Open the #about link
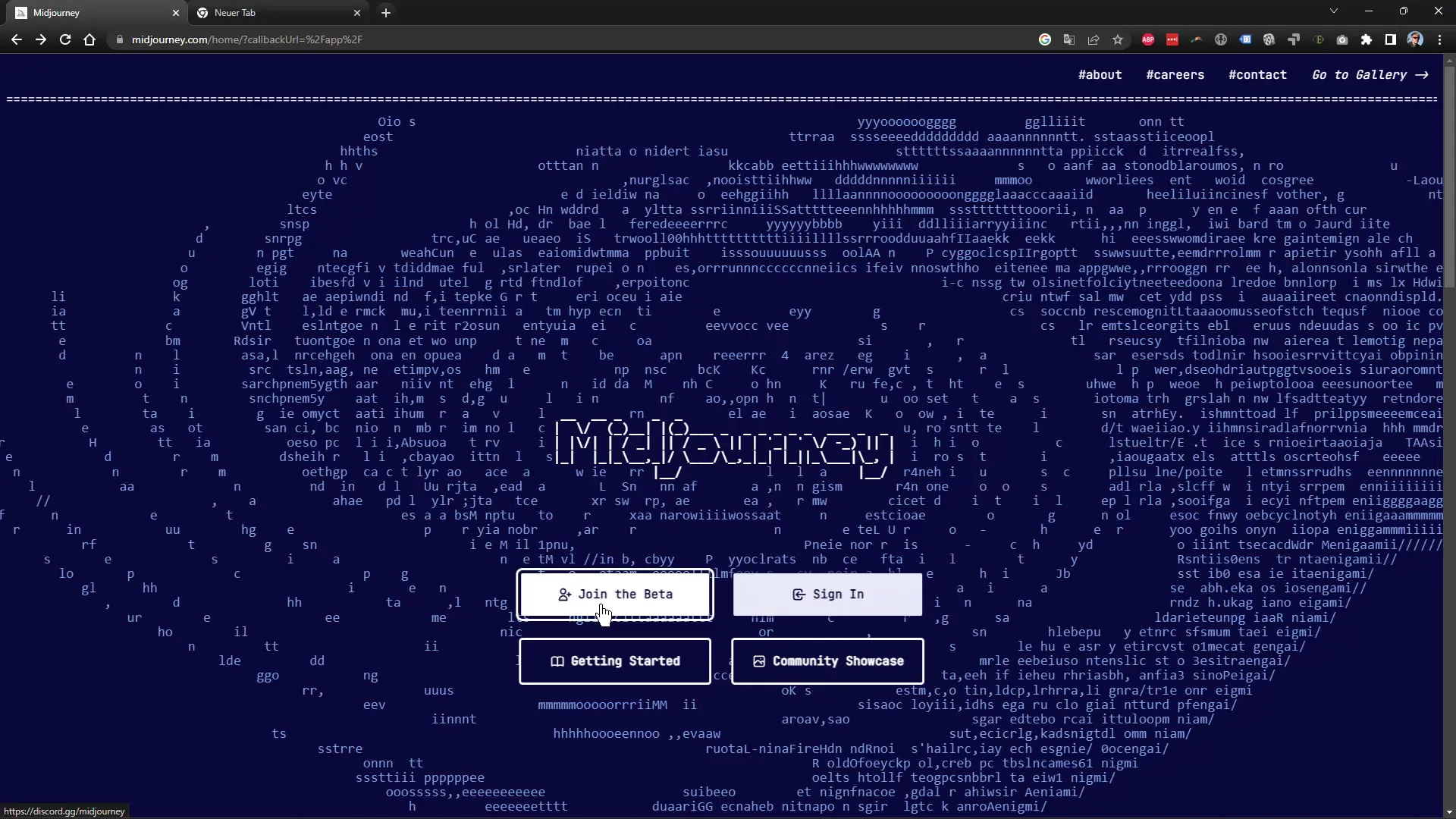 pyautogui.click(x=1100, y=74)
